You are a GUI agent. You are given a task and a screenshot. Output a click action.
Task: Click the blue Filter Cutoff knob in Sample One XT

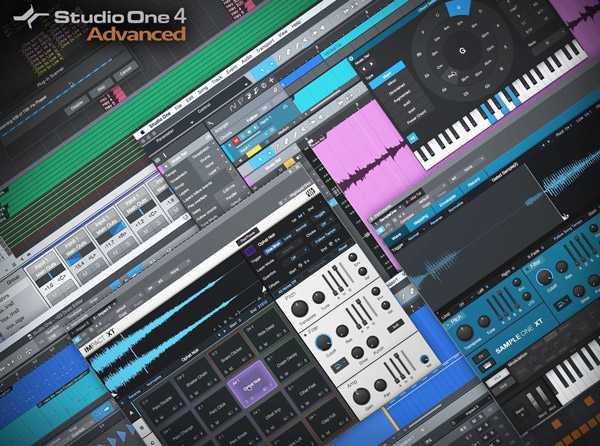(545, 277)
